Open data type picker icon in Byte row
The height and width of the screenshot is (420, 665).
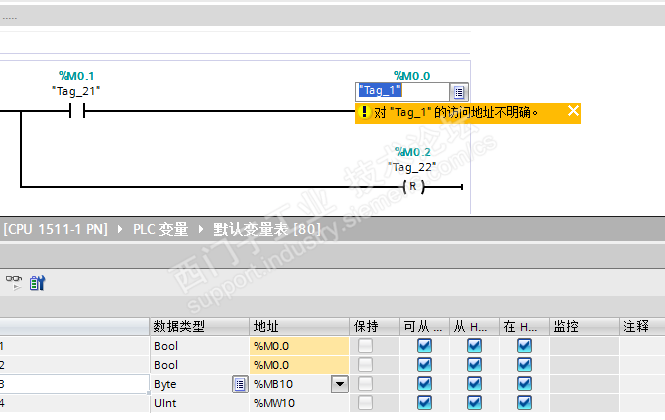[240, 384]
